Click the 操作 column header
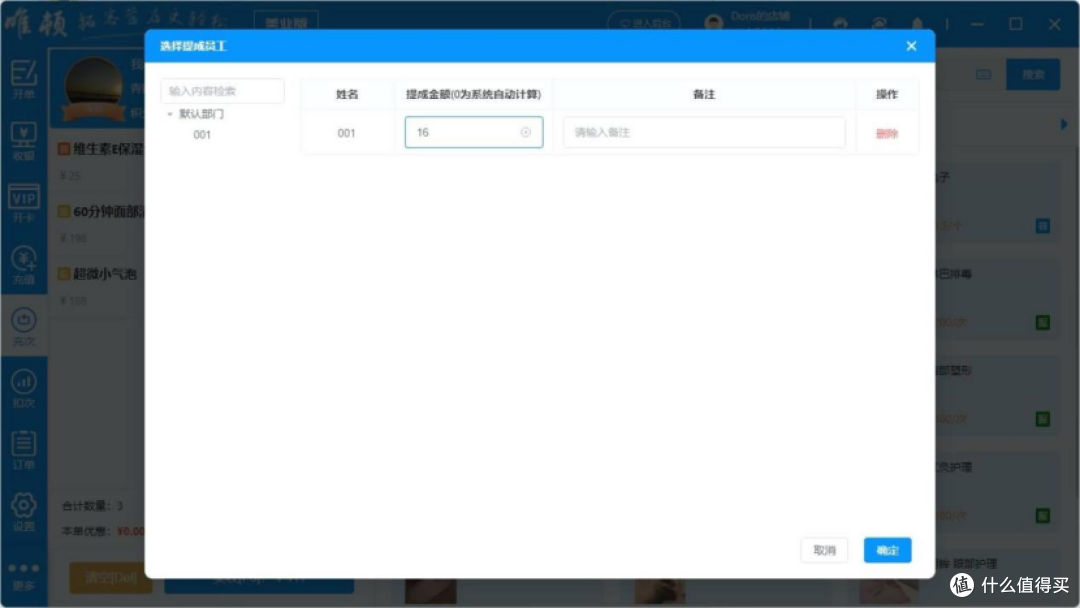The width and height of the screenshot is (1080, 608). (886, 94)
